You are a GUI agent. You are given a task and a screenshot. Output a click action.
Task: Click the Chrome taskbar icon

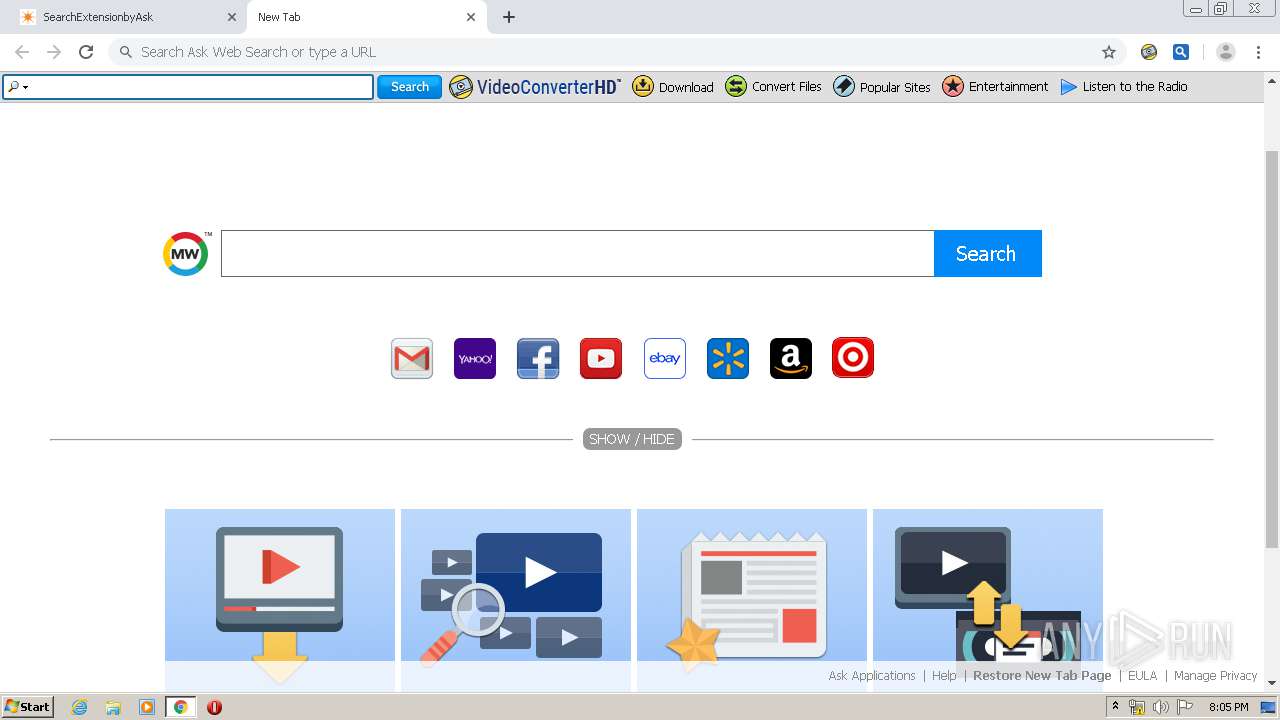180,707
